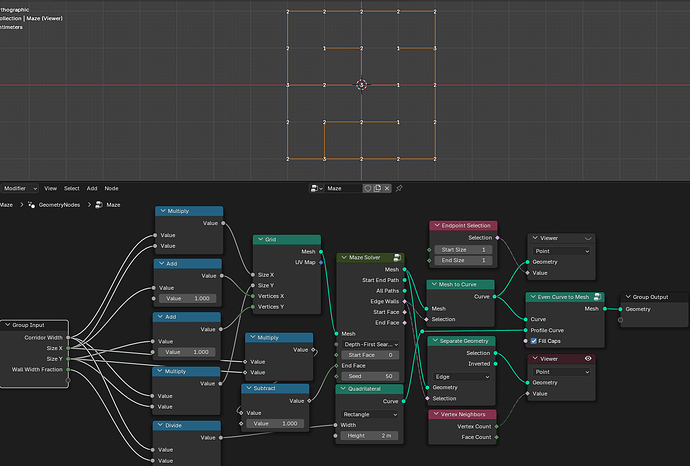The height and width of the screenshot is (466, 690).
Task: Click the Value 1.000 field on the lower Add node
Action: 187,352
